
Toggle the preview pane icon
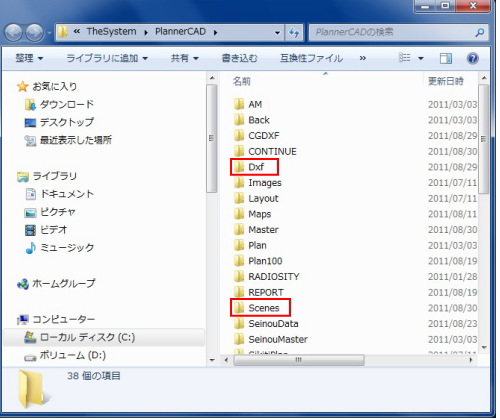pos(446,58)
